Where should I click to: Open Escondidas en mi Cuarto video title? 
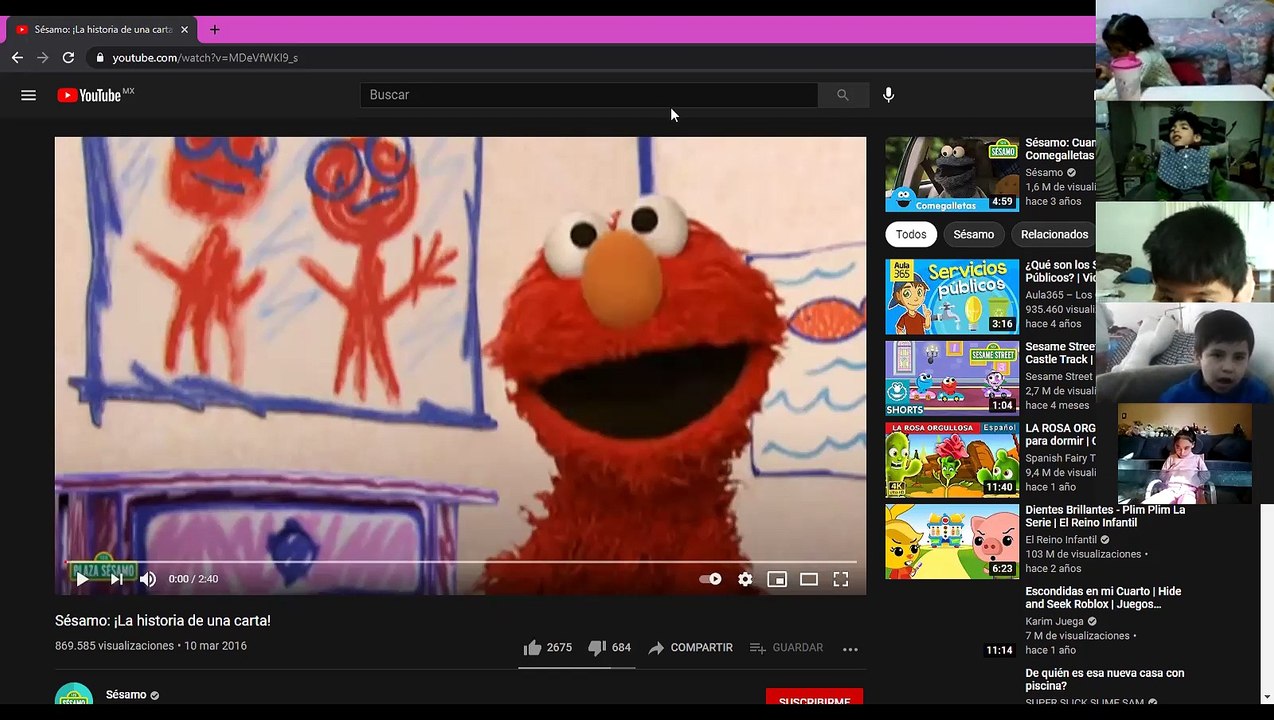[x=1103, y=598]
